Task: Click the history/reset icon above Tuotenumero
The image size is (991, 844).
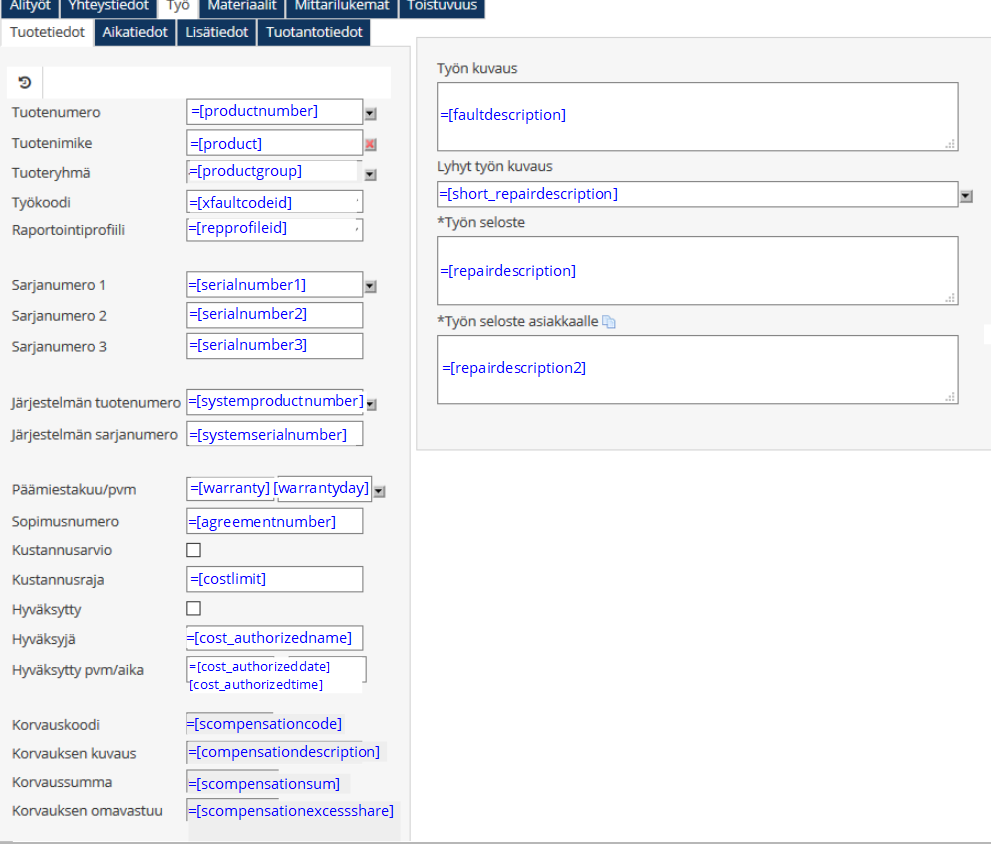Action: coord(24,82)
